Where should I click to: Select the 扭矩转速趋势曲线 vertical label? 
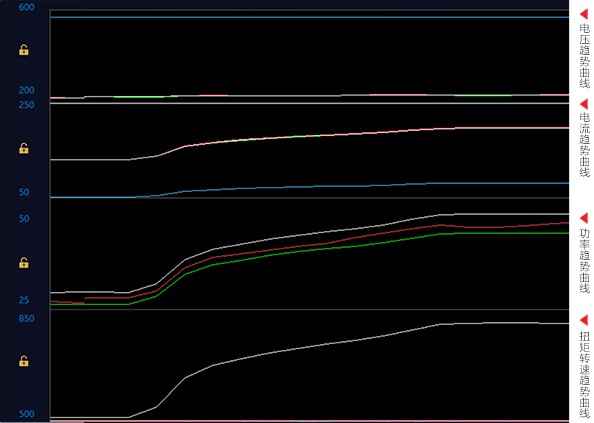pyautogui.click(x=585, y=374)
